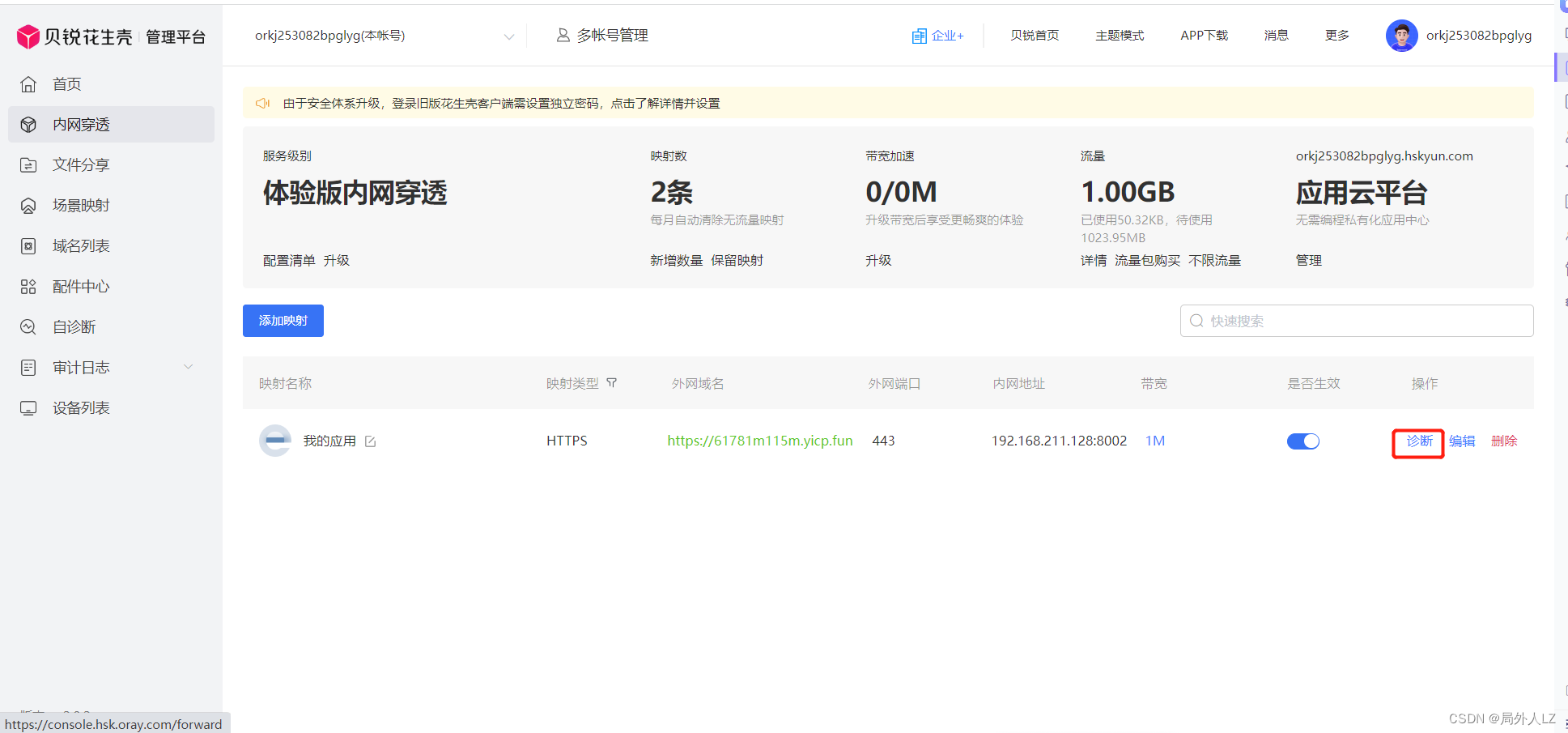Screen dimensions: 1568x733
Task: Click the 自诊断 magnifier icon
Action: 28,327
